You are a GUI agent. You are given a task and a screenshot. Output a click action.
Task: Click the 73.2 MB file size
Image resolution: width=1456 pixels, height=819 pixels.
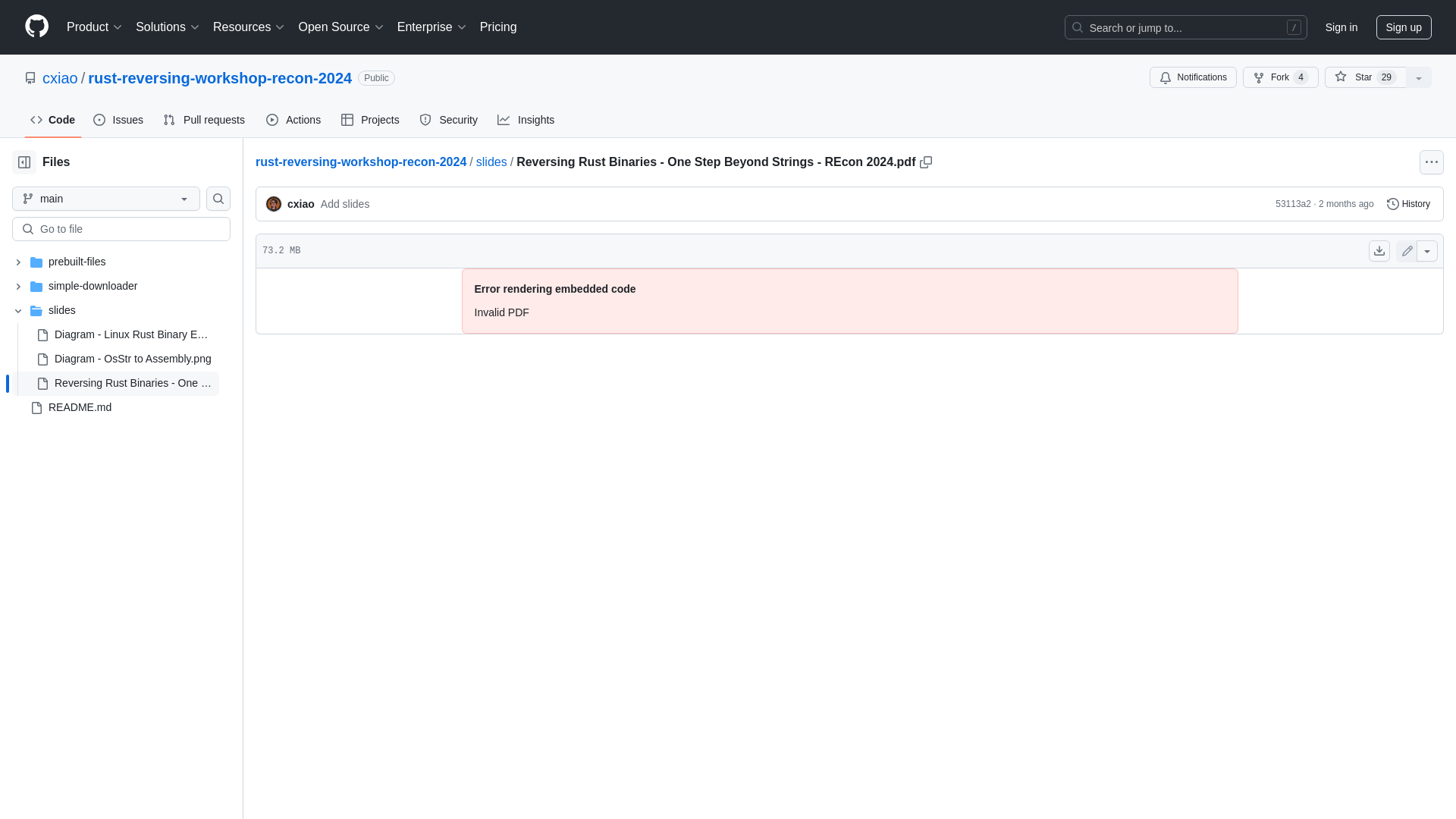[x=281, y=251]
